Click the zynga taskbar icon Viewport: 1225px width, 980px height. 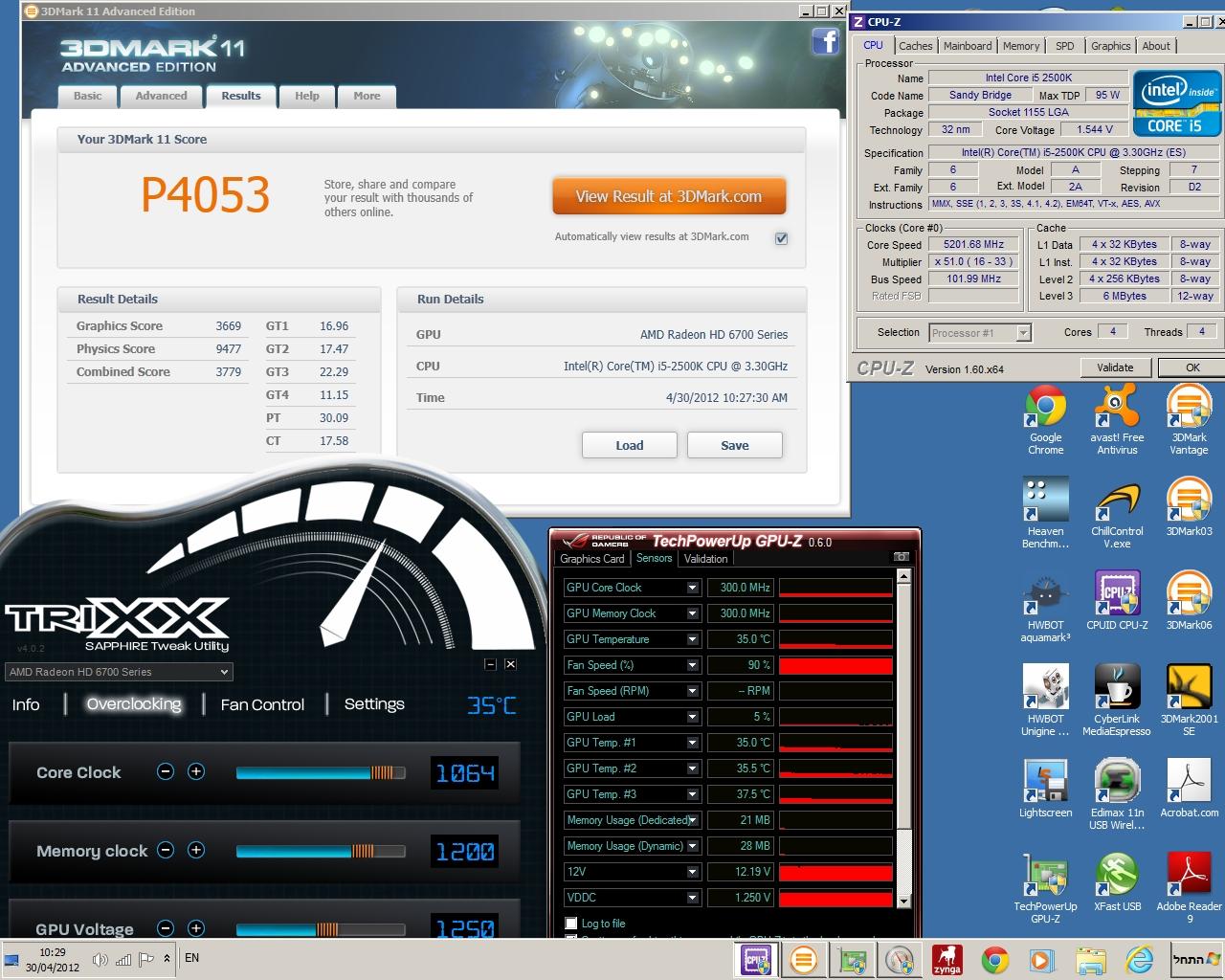coord(947,960)
